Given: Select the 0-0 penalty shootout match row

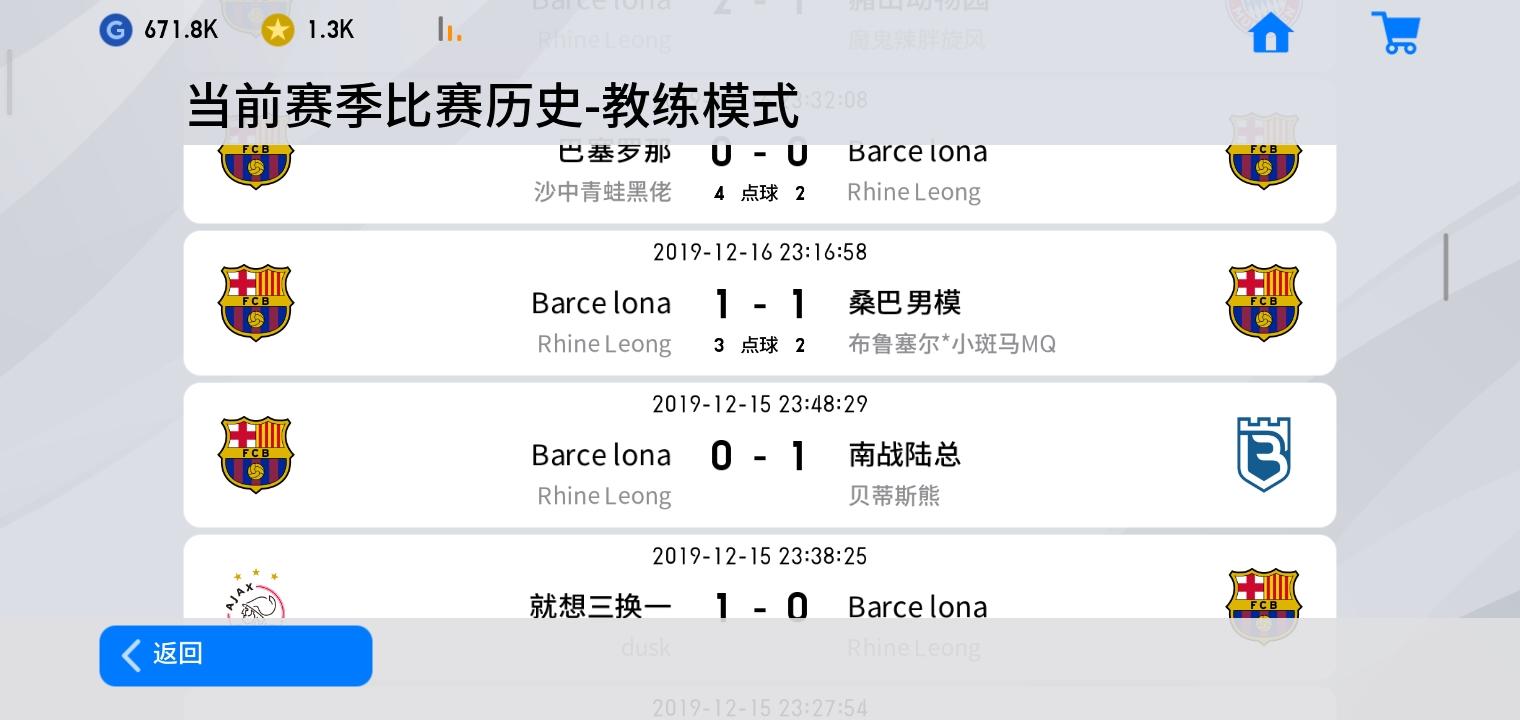Looking at the screenshot, I should (x=760, y=183).
